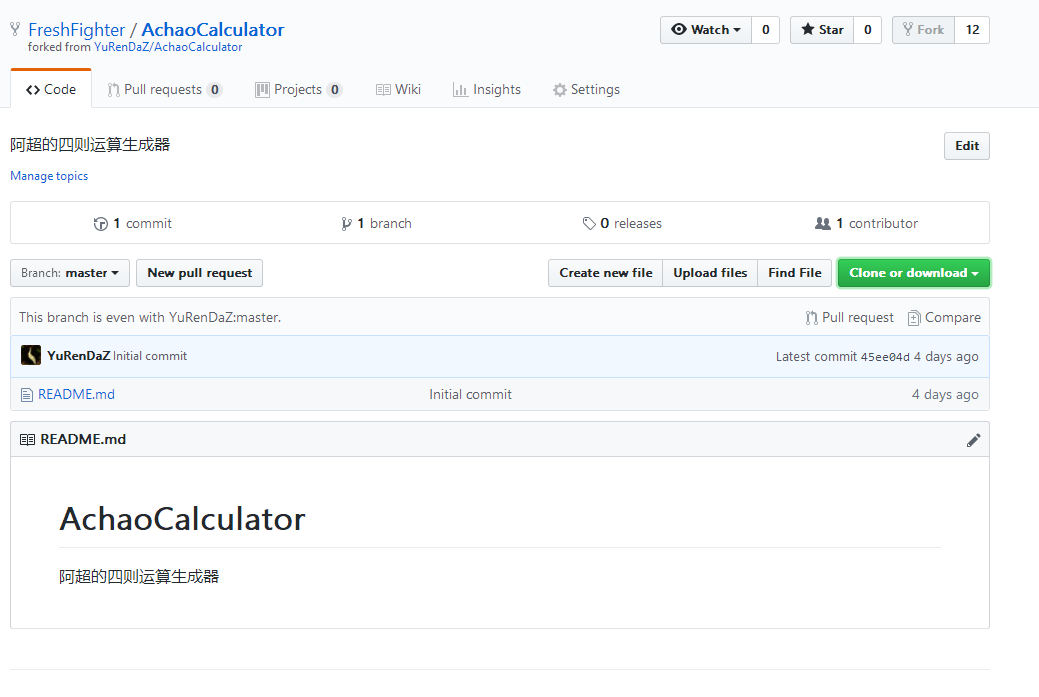Click the Fork button
1039x697 pixels.
923,30
